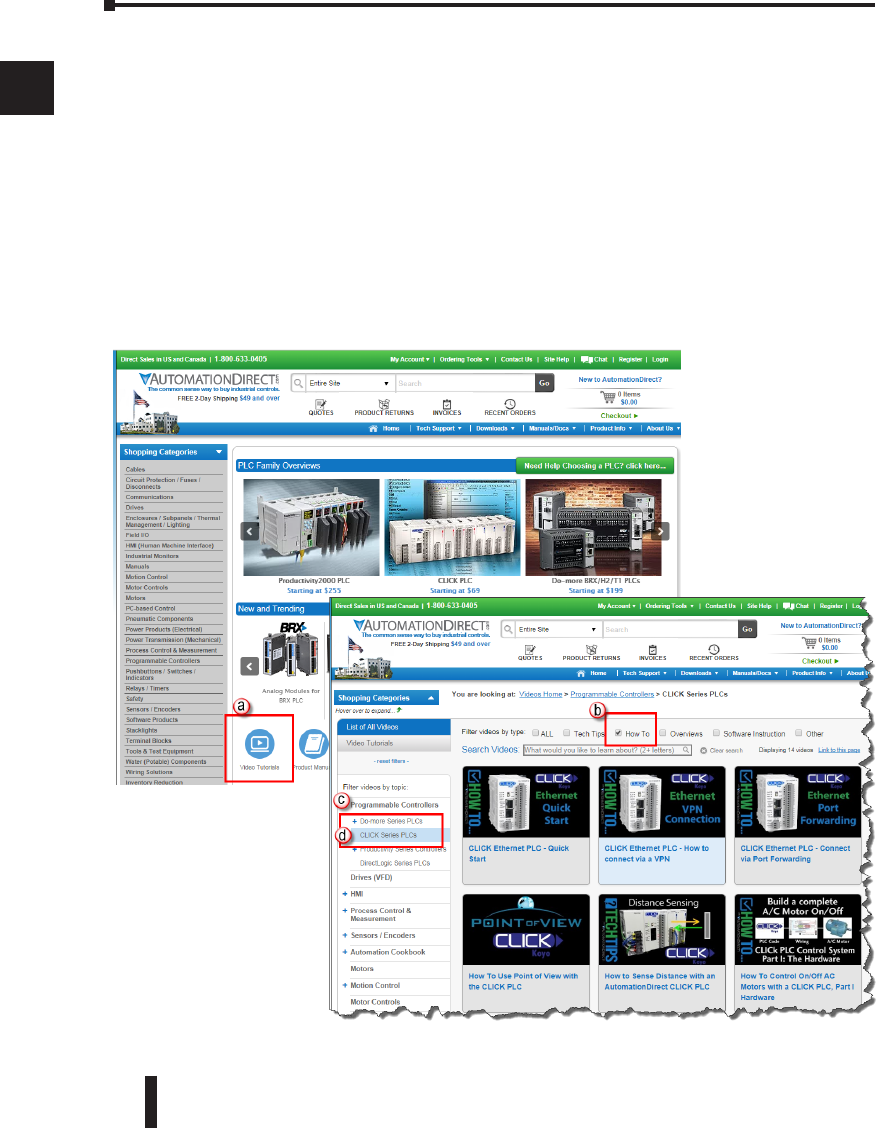
Task: Click next arrow in PLC Family Overviews carousel
Action: coord(661,531)
